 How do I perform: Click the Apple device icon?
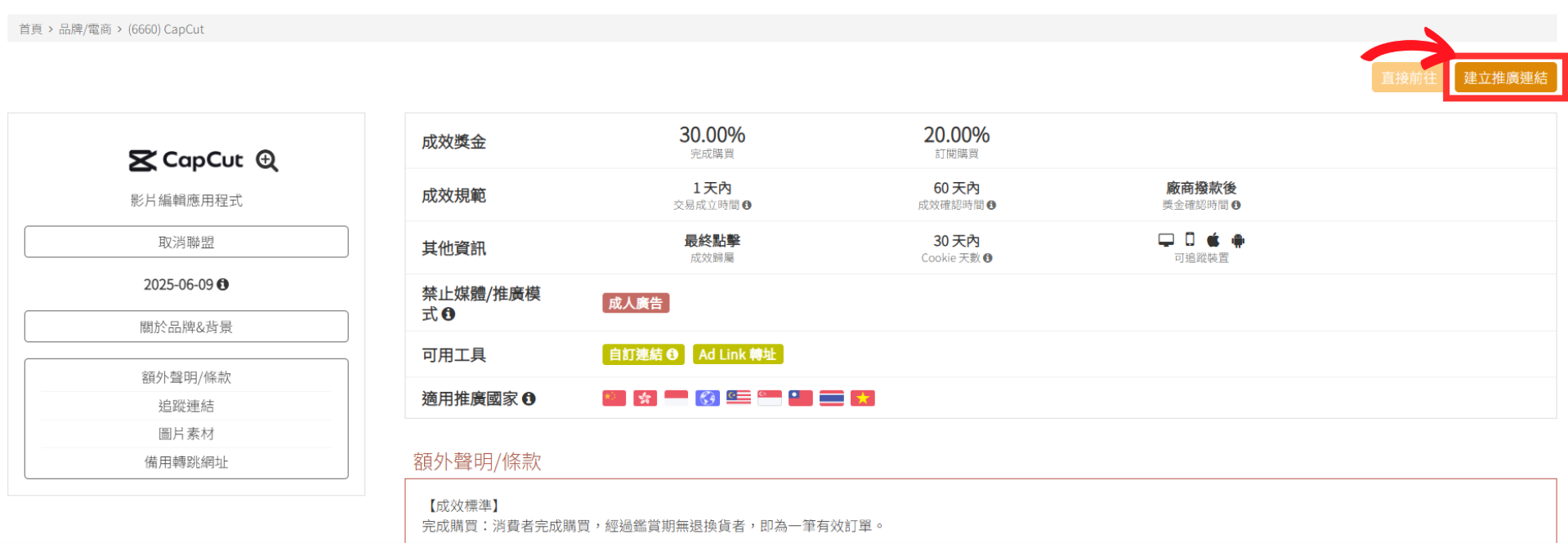[1213, 239]
